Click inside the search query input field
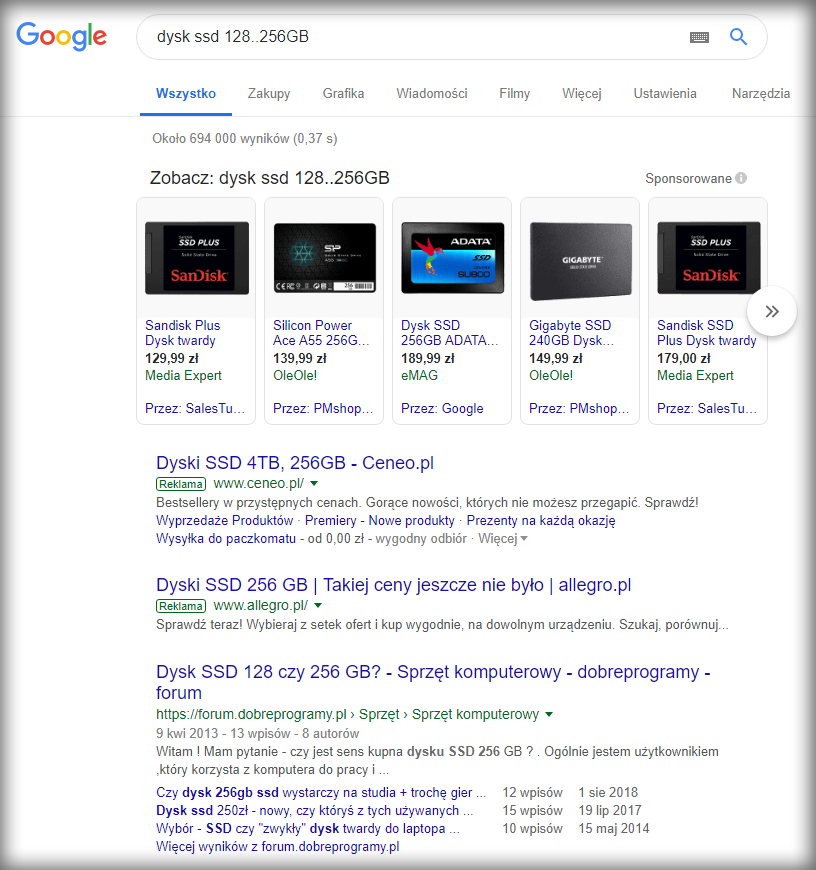Viewport: 816px width, 870px height. [400, 36]
